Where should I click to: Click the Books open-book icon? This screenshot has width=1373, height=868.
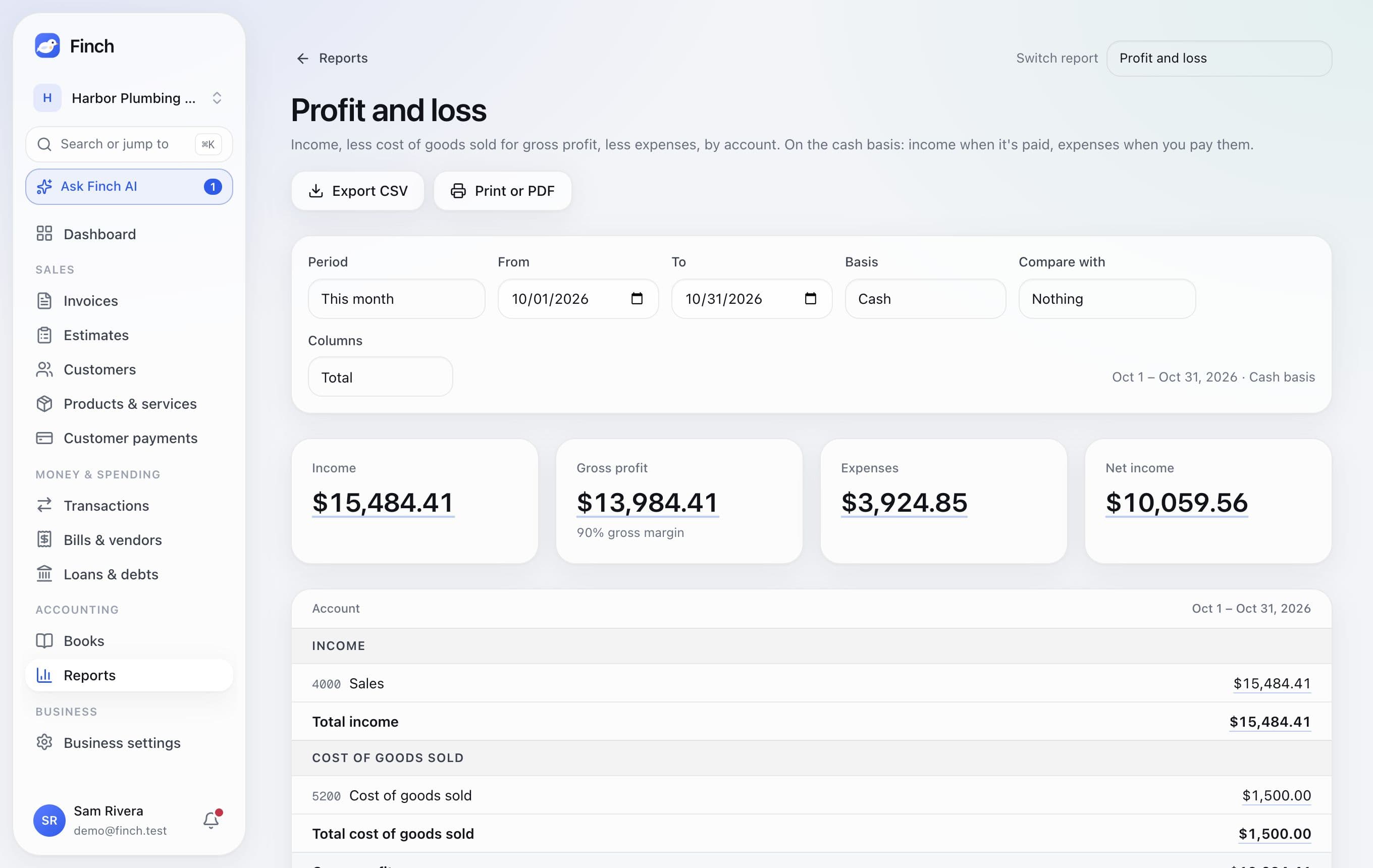[44, 640]
